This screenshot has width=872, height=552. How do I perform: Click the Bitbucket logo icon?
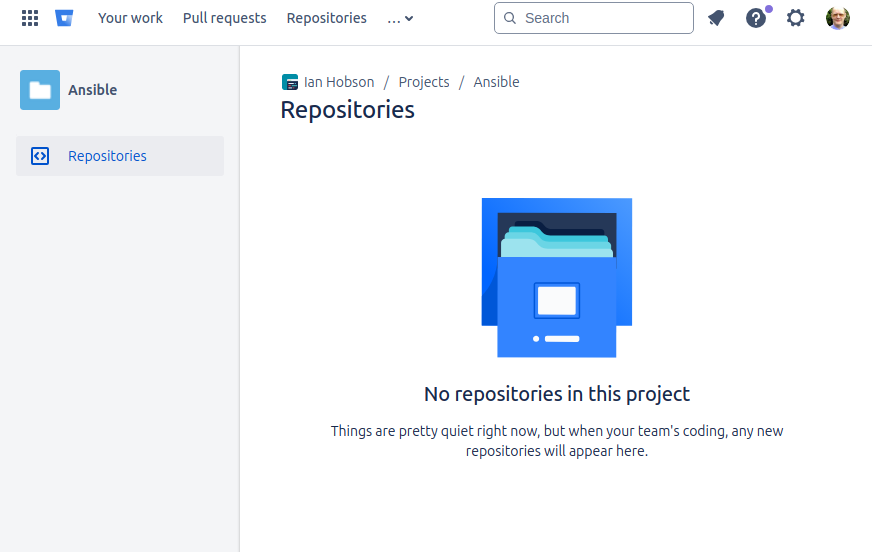tap(64, 18)
